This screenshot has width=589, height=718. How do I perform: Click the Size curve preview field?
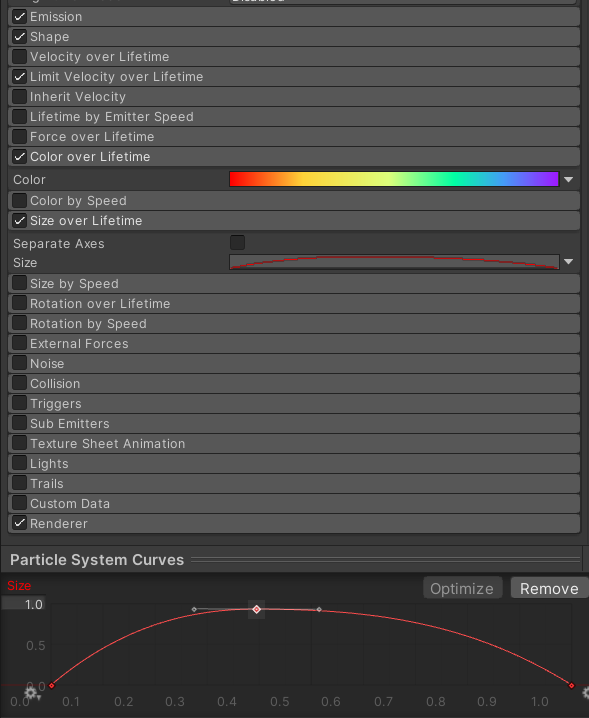click(394, 262)
